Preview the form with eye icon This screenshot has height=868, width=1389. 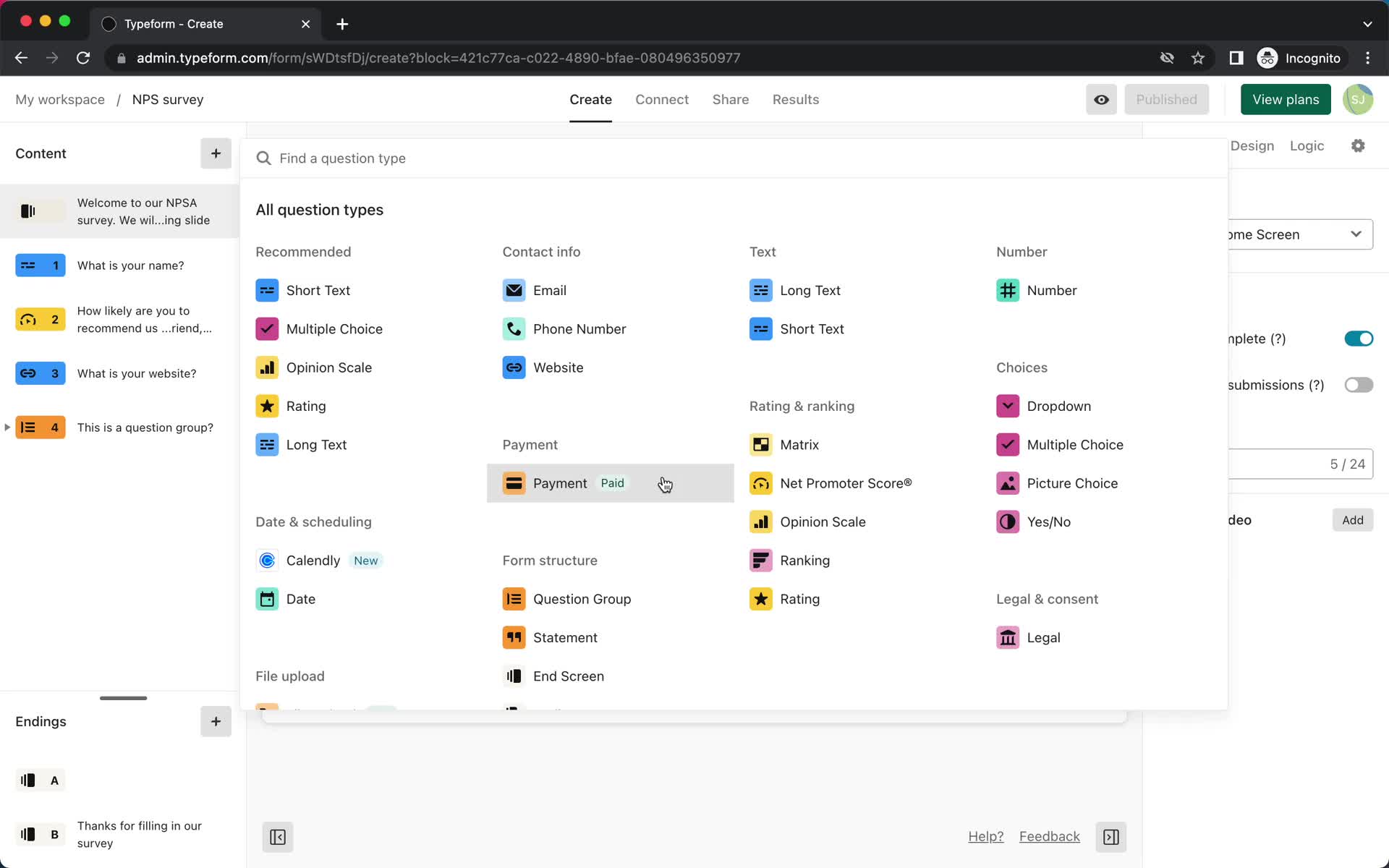point(1101,100)
